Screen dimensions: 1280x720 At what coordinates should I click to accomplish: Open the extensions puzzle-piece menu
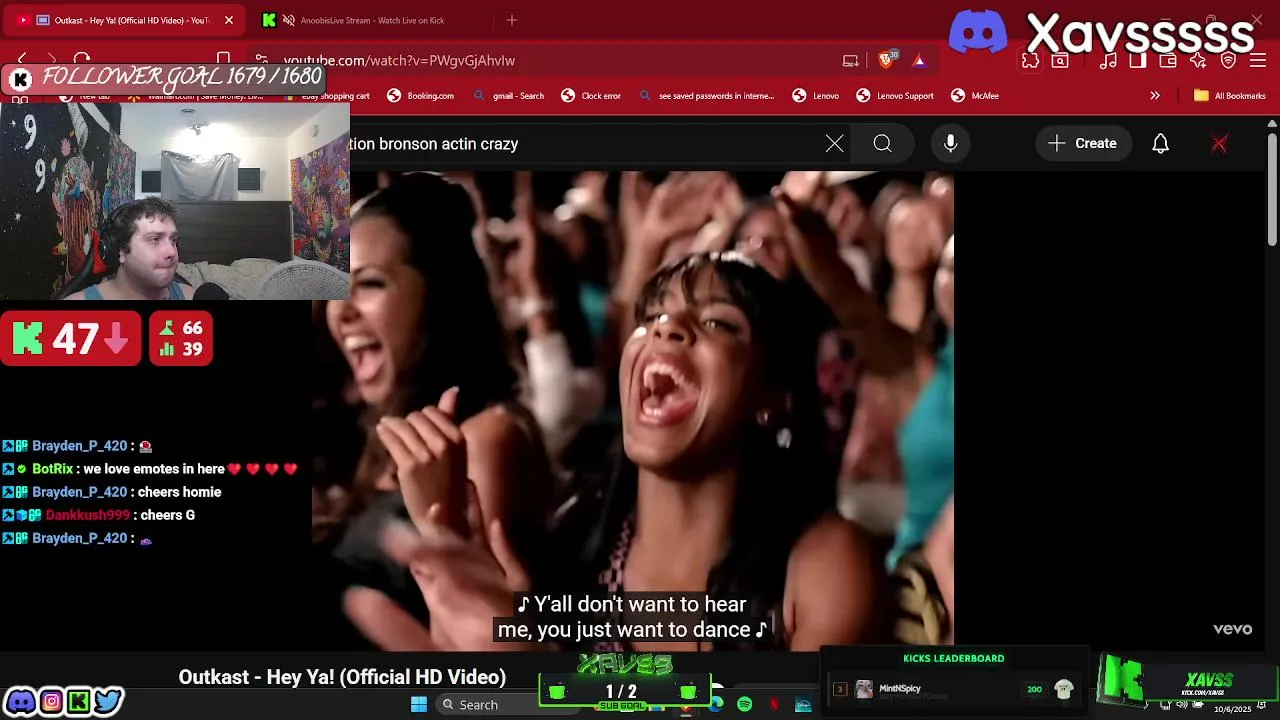click(1030, 61)
